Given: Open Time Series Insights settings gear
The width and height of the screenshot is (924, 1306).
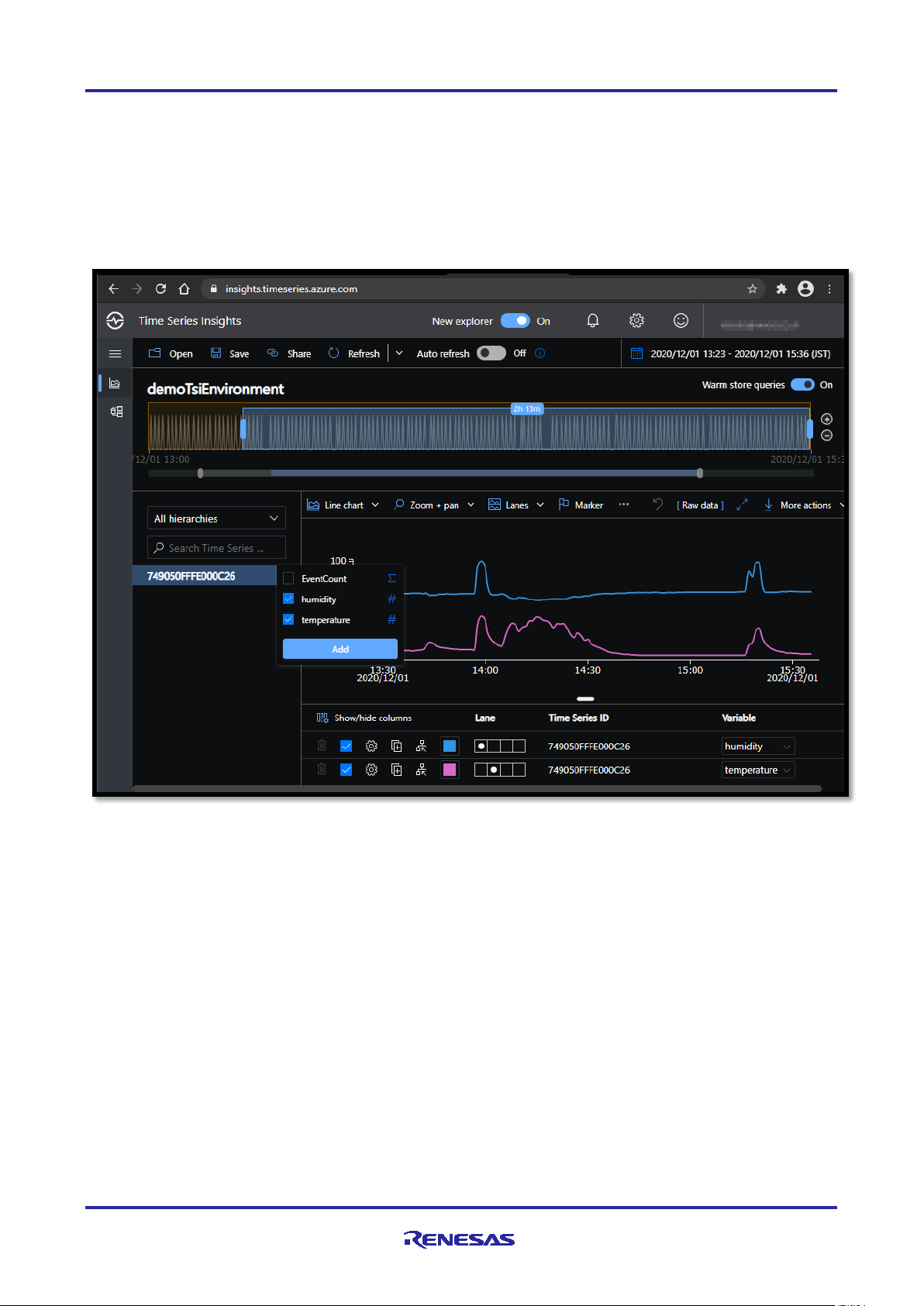Looking at the screenshot, I should [x=636, y=321].
